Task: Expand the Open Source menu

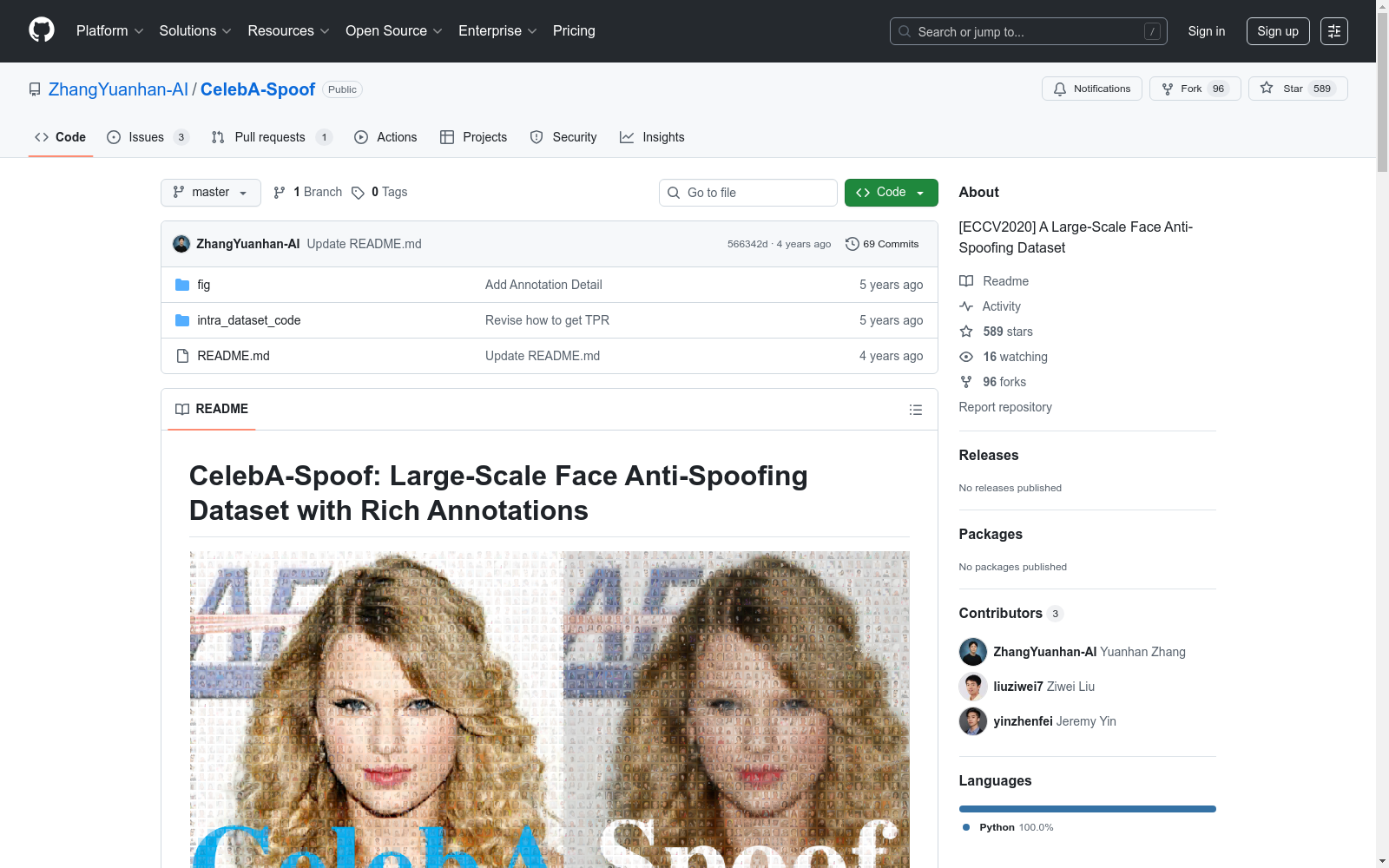Action: tap(394, 31)
